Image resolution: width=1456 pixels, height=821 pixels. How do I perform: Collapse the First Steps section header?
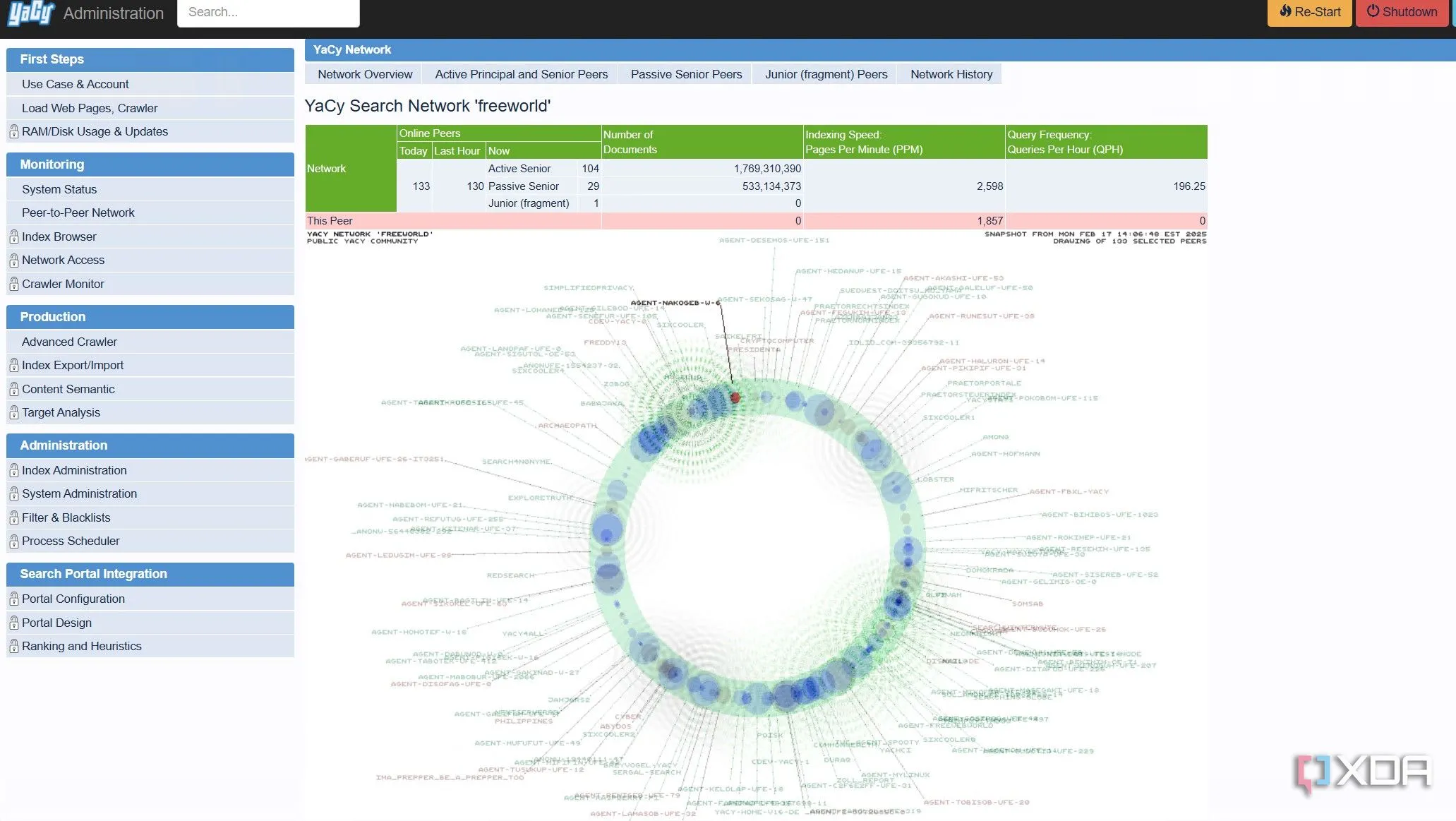pos(150,59)
